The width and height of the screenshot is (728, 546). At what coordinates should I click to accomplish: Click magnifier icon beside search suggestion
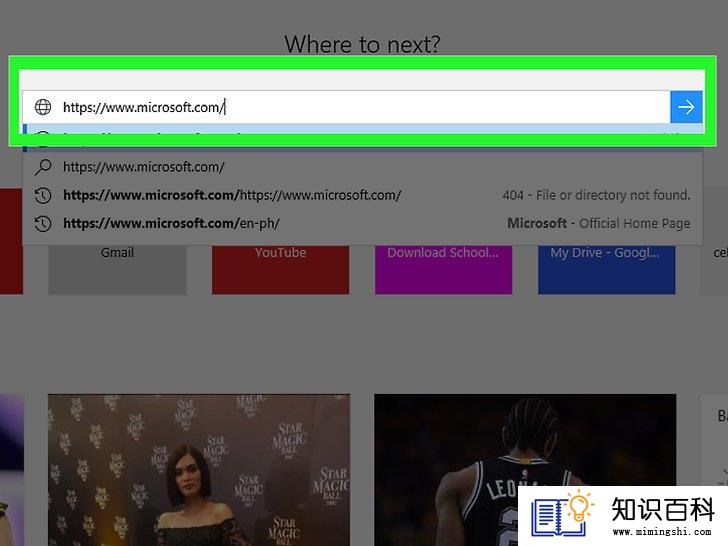click(x=43, y=167)
